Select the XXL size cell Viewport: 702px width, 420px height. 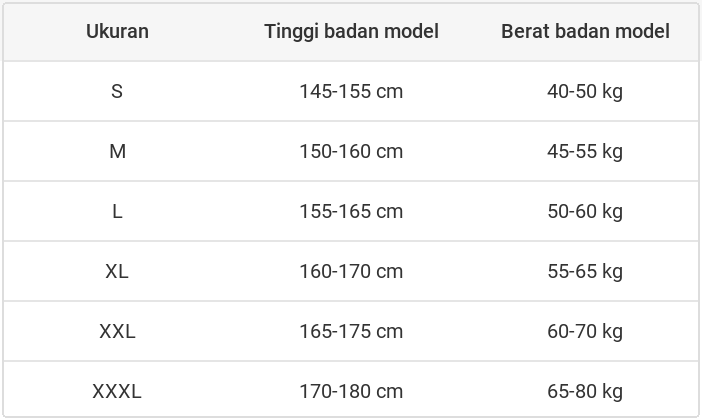click(x=117, y=331)
